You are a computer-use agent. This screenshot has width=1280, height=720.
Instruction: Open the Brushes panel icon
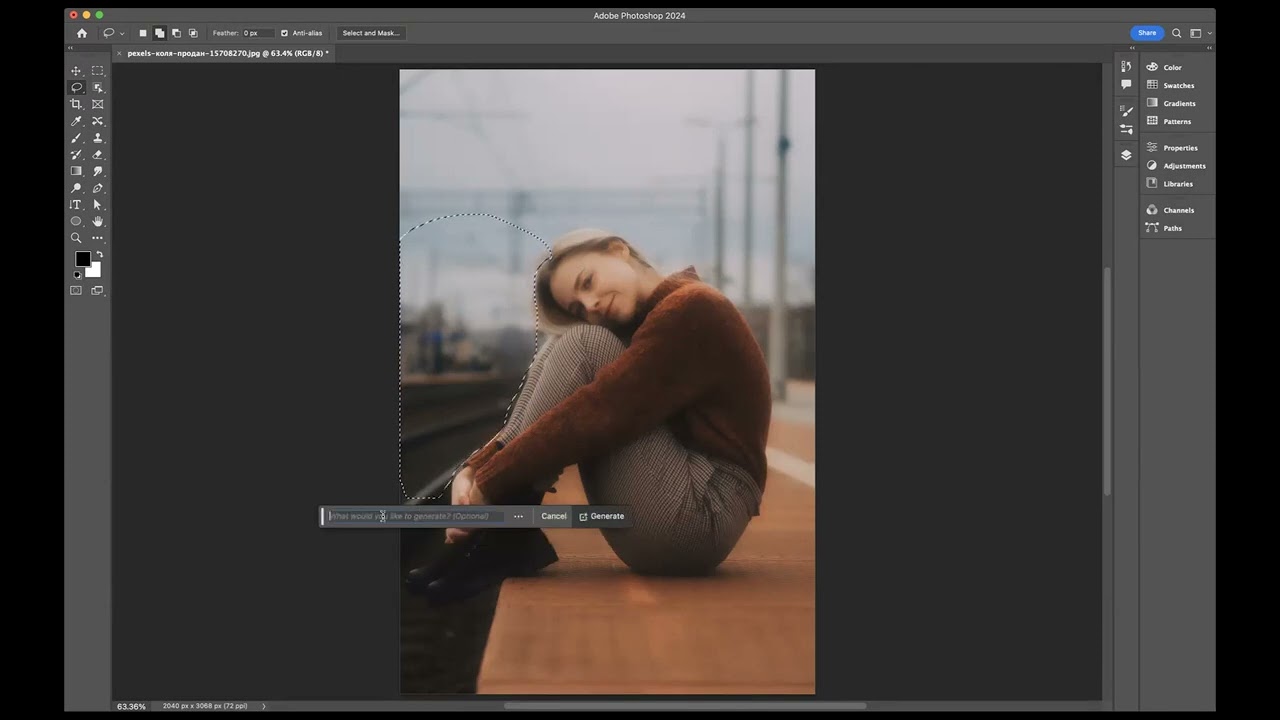[1126, 129]
